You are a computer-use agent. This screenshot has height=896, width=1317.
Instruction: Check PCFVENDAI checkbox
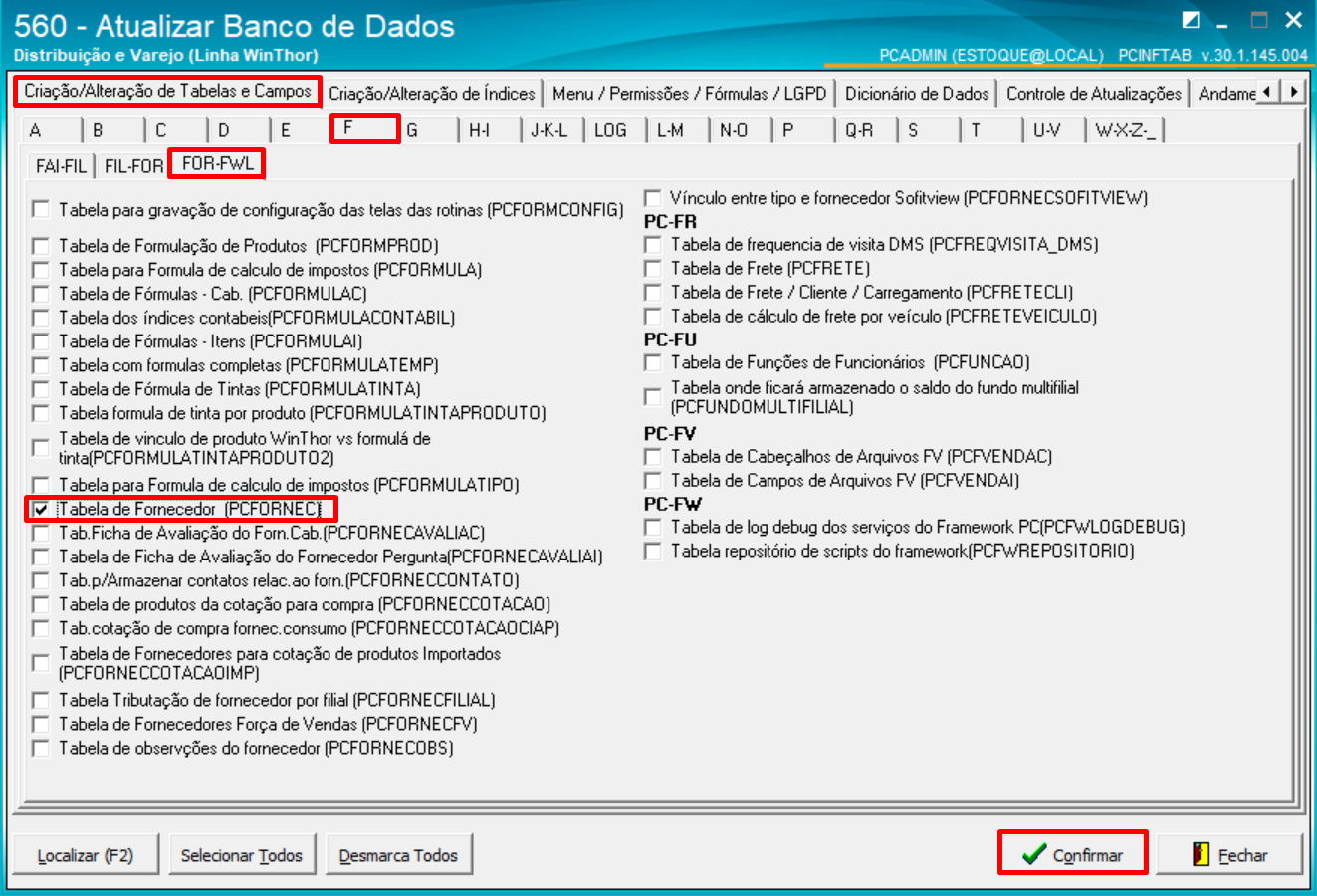coord(653,480)
